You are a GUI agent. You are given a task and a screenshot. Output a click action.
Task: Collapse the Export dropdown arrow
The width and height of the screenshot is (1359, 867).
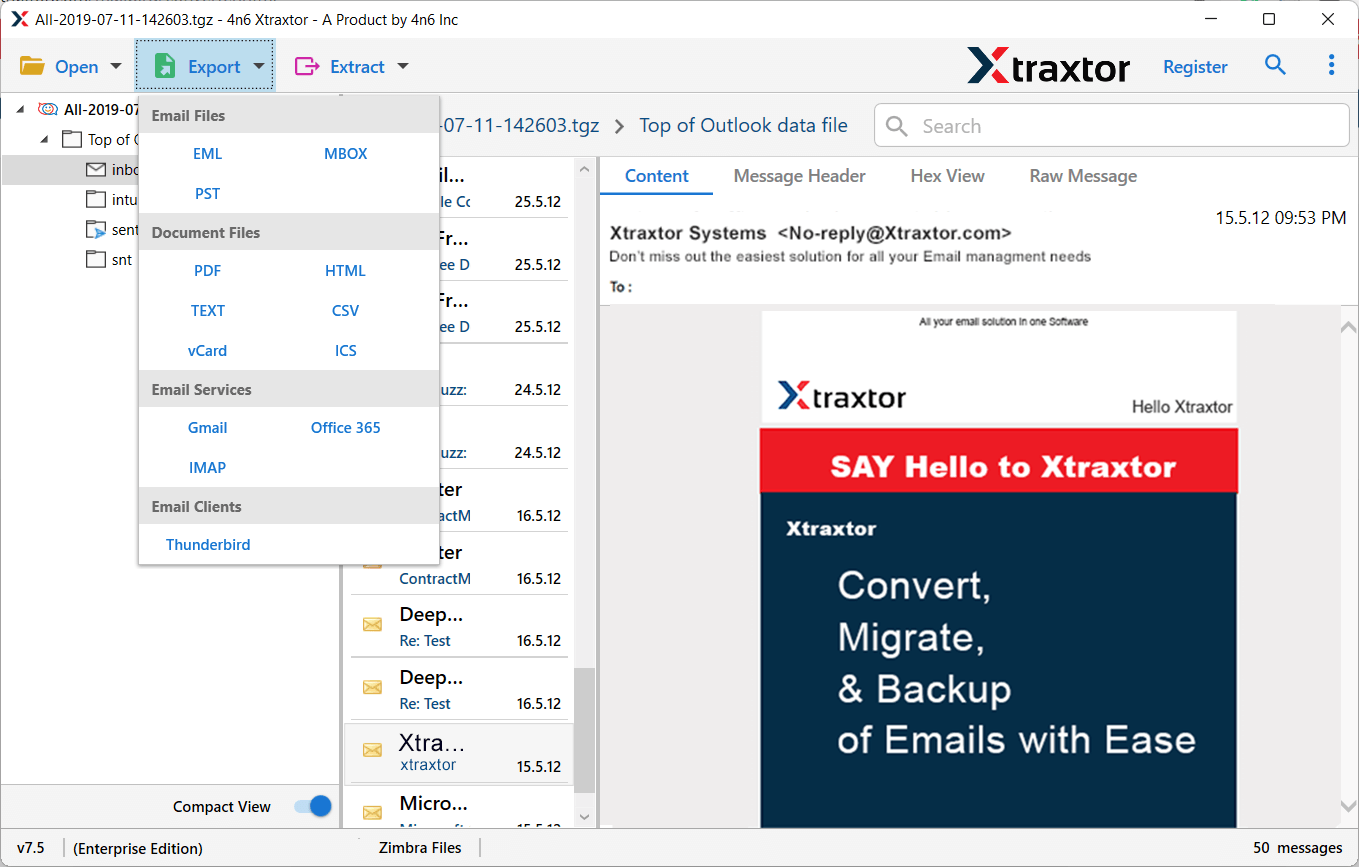[x=258, y=67]
